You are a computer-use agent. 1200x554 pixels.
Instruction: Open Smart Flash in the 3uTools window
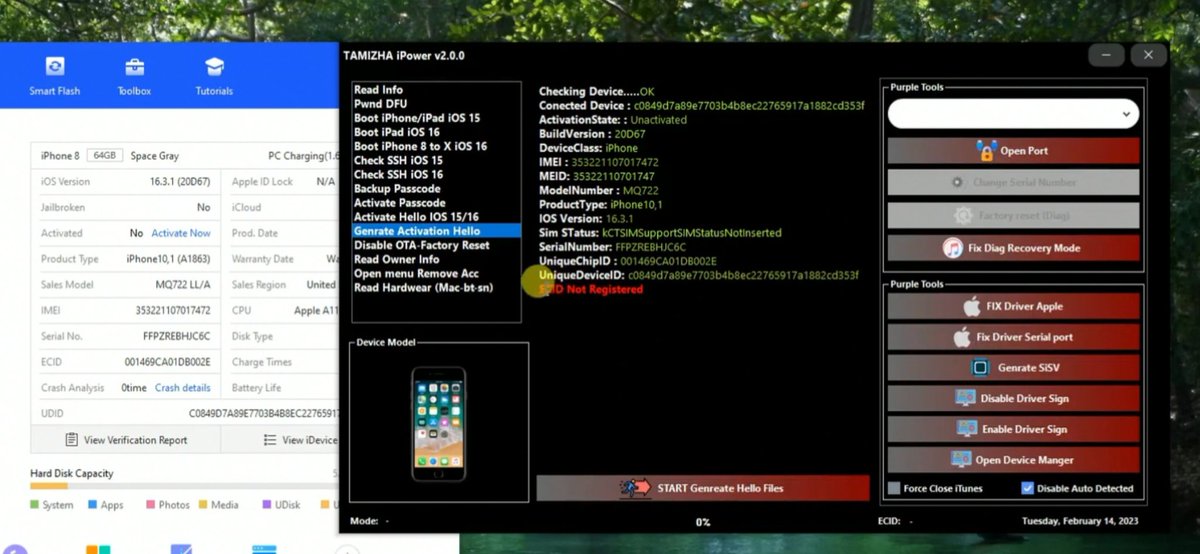[55, 77]
